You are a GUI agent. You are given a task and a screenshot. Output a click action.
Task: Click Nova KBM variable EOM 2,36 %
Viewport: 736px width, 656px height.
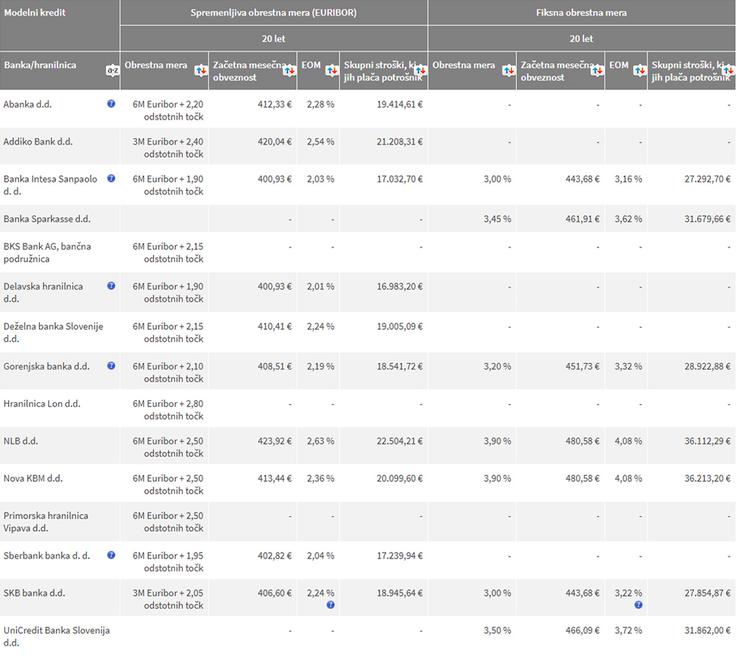(321, 478)
